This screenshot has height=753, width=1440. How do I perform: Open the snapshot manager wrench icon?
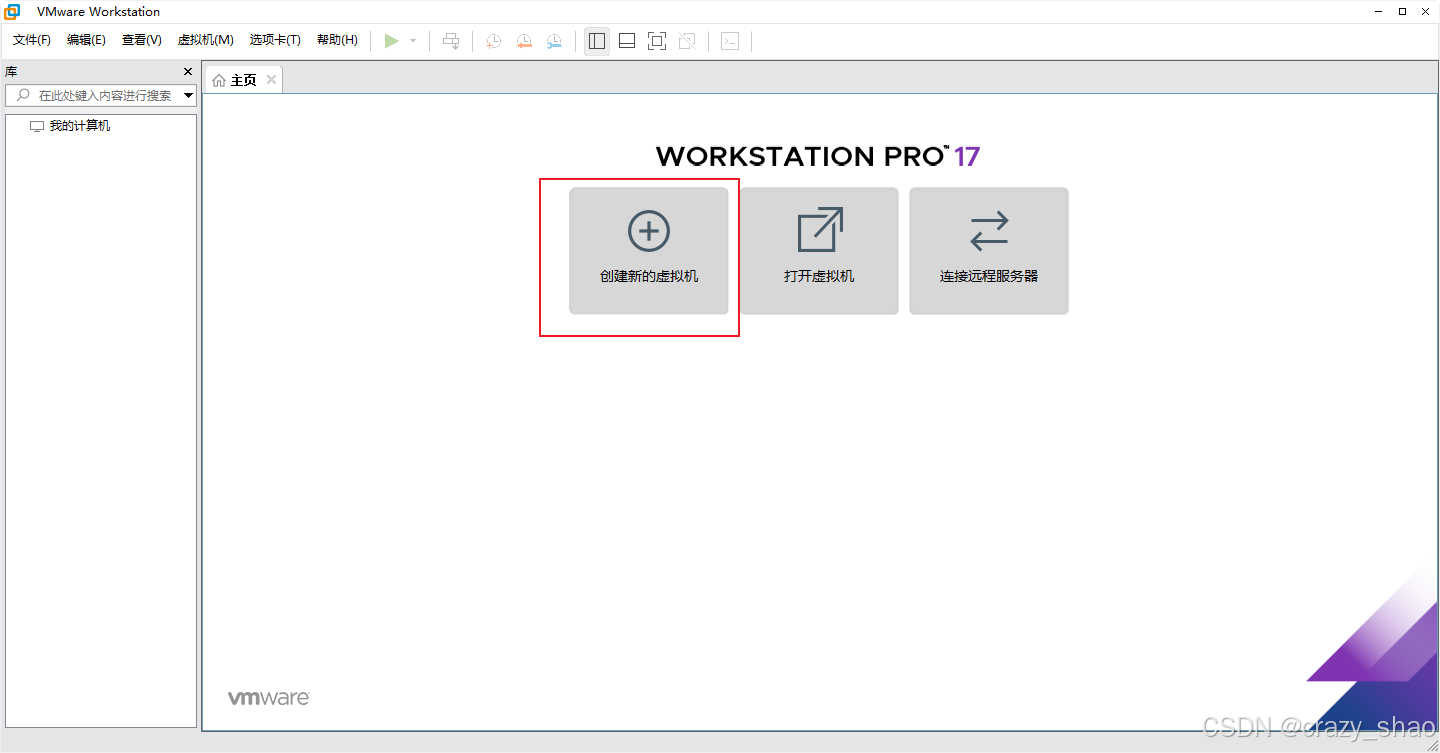click(554, 41)
